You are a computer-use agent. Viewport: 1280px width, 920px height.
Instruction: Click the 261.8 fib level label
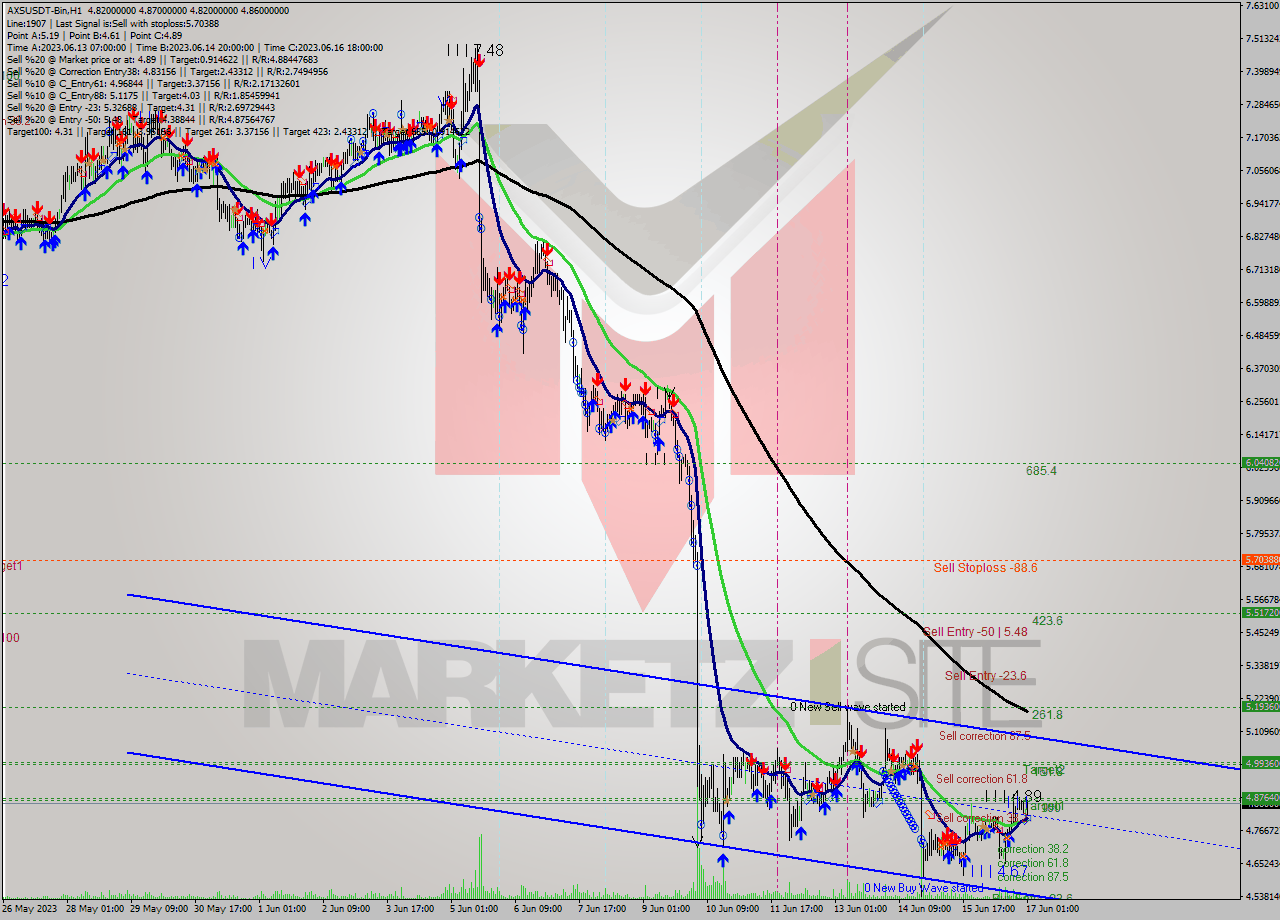click(x=1047, y=715)
